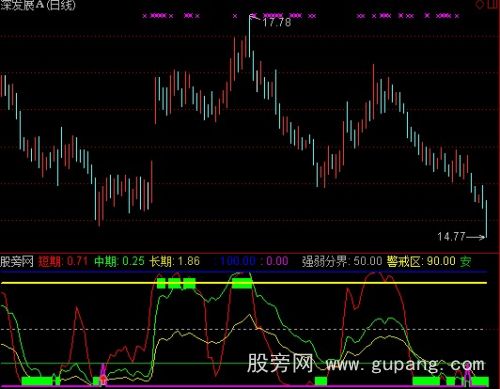Image resolution: width=500 pixels, height=389 pixels.
Task: Click the stock title 深发展A (日线)
Action: 38,5
